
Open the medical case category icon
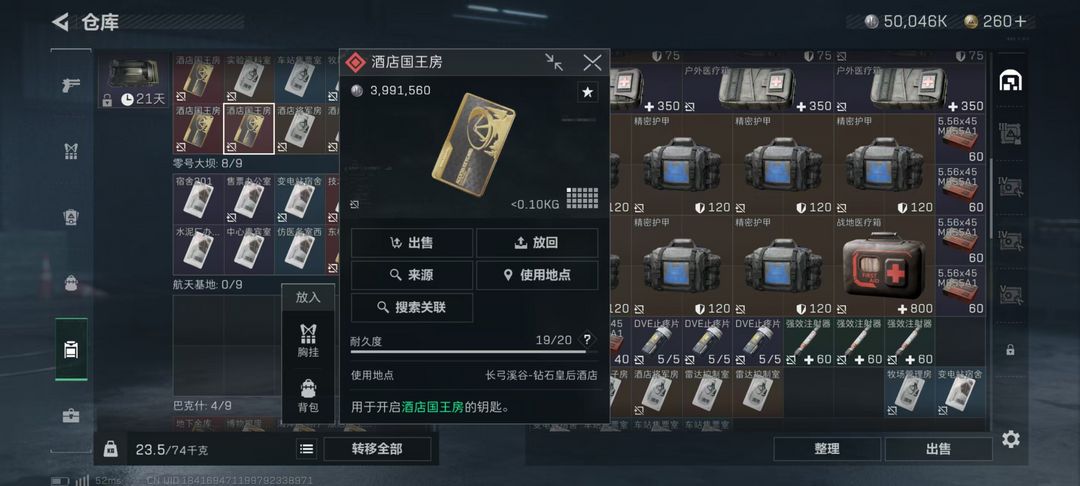click(71, 416)
